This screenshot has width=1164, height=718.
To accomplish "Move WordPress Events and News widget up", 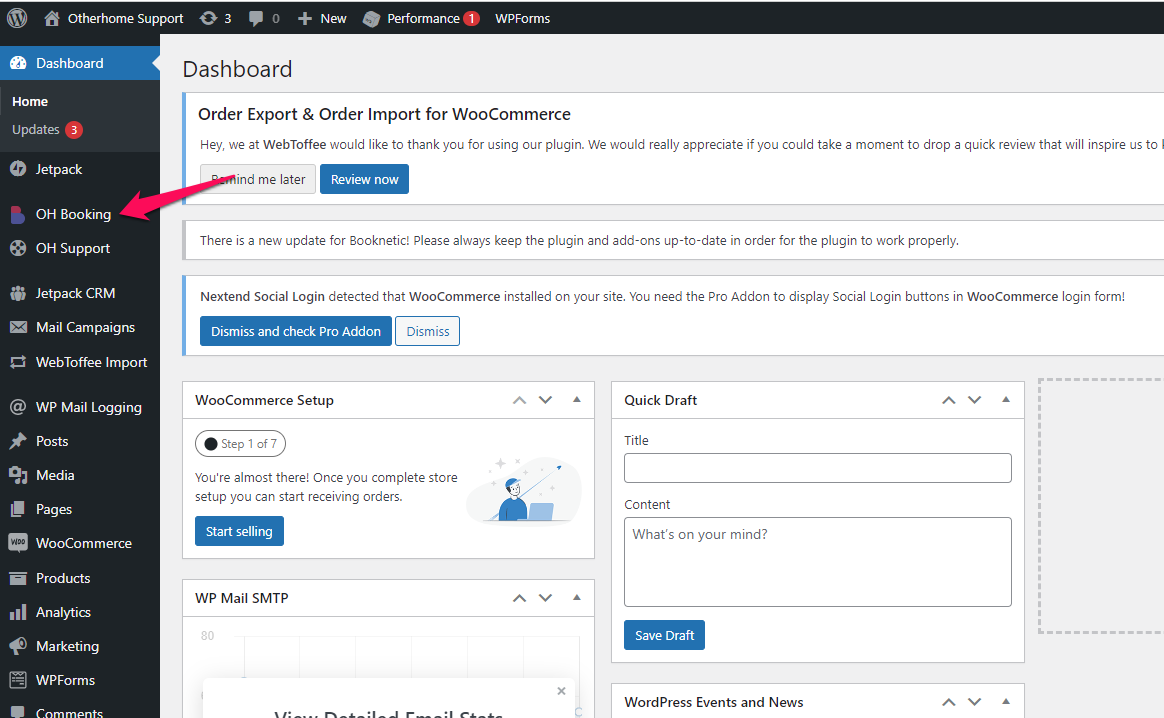I will 949,702.
